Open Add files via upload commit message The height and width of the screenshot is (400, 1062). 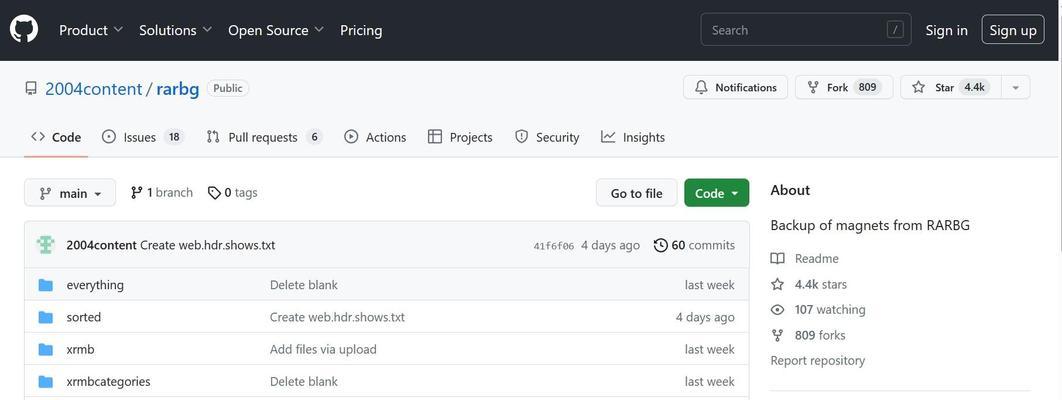(323, 349)
